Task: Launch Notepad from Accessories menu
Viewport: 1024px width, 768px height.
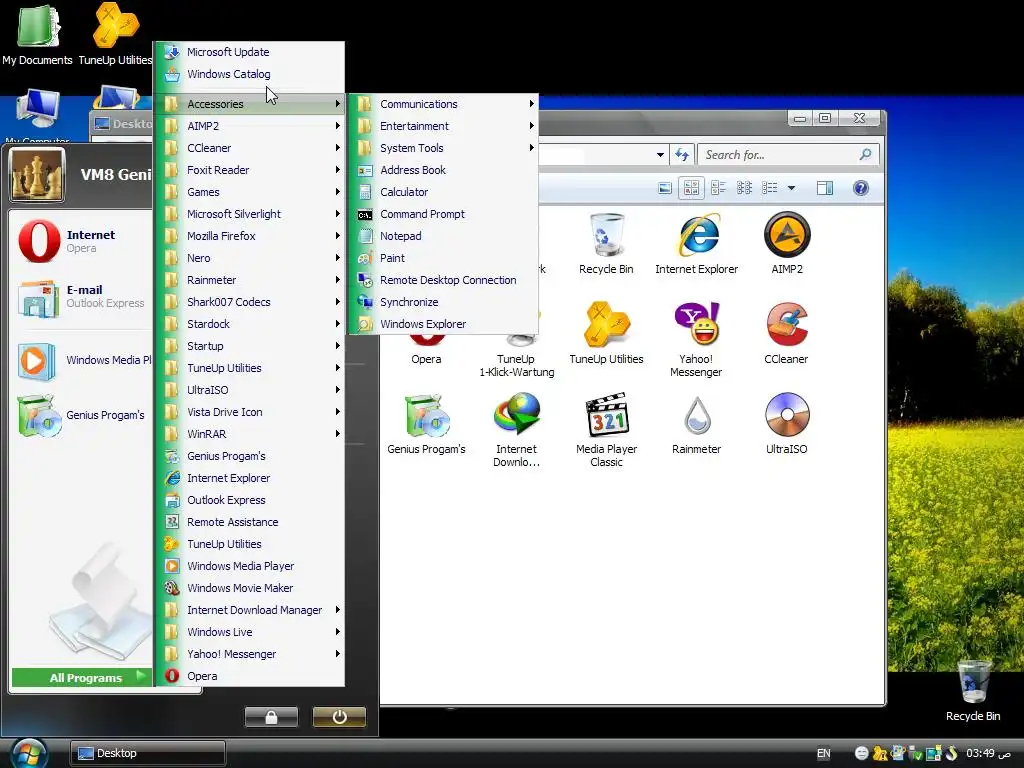Action: tap(446, 236)
